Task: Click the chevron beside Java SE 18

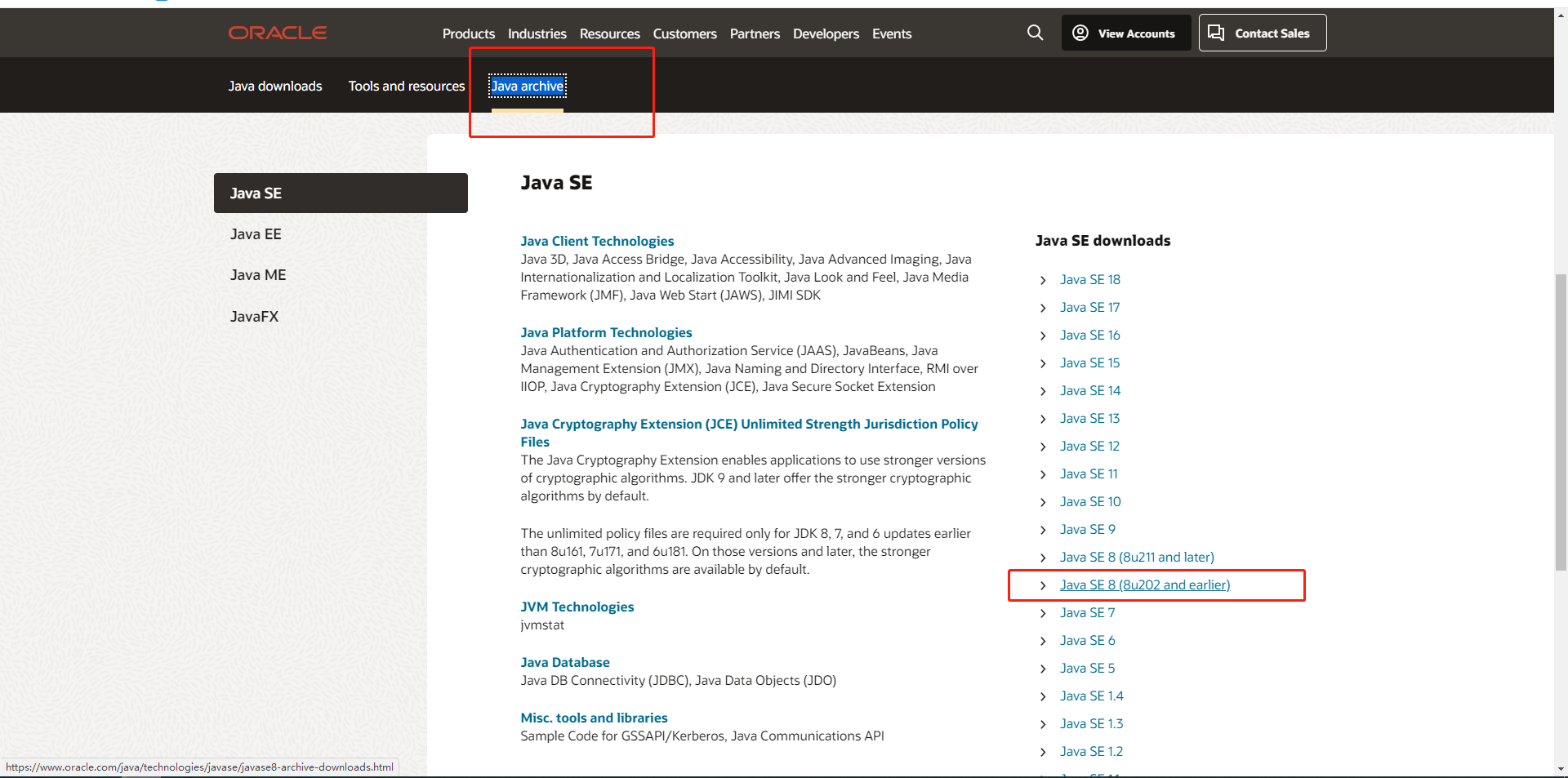Action: [x=1043, y=280]
